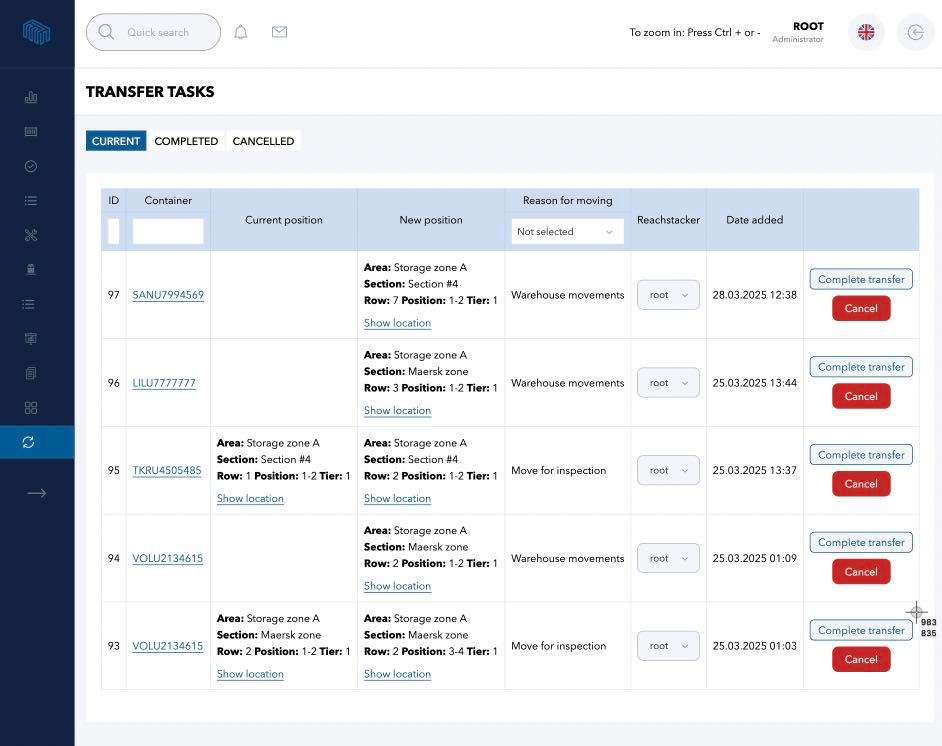
Task: Switch to the CANCELLED tab
Action: [x=263, y=141]
